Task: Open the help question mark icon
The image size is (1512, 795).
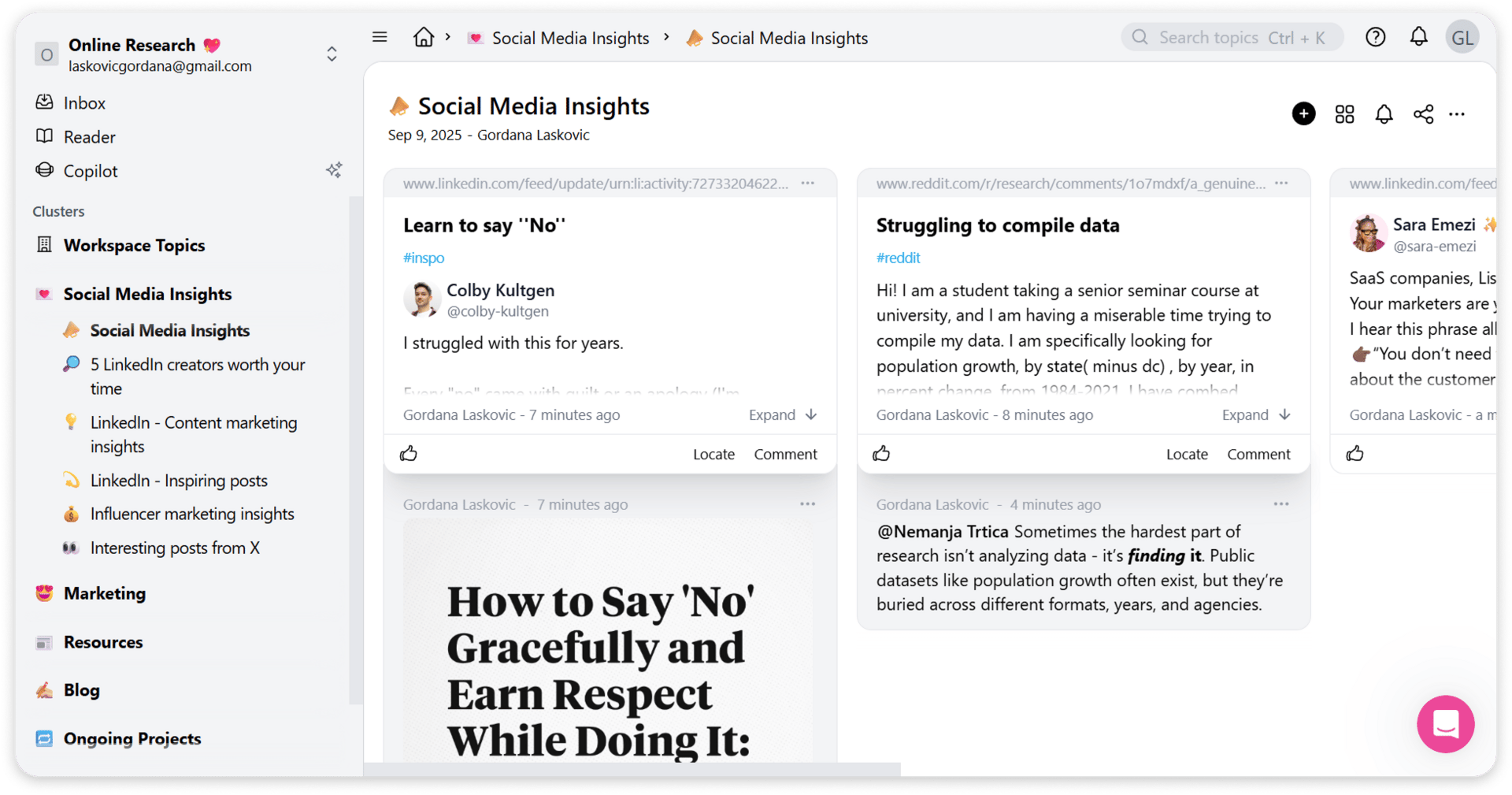Action: (1375, 37)
